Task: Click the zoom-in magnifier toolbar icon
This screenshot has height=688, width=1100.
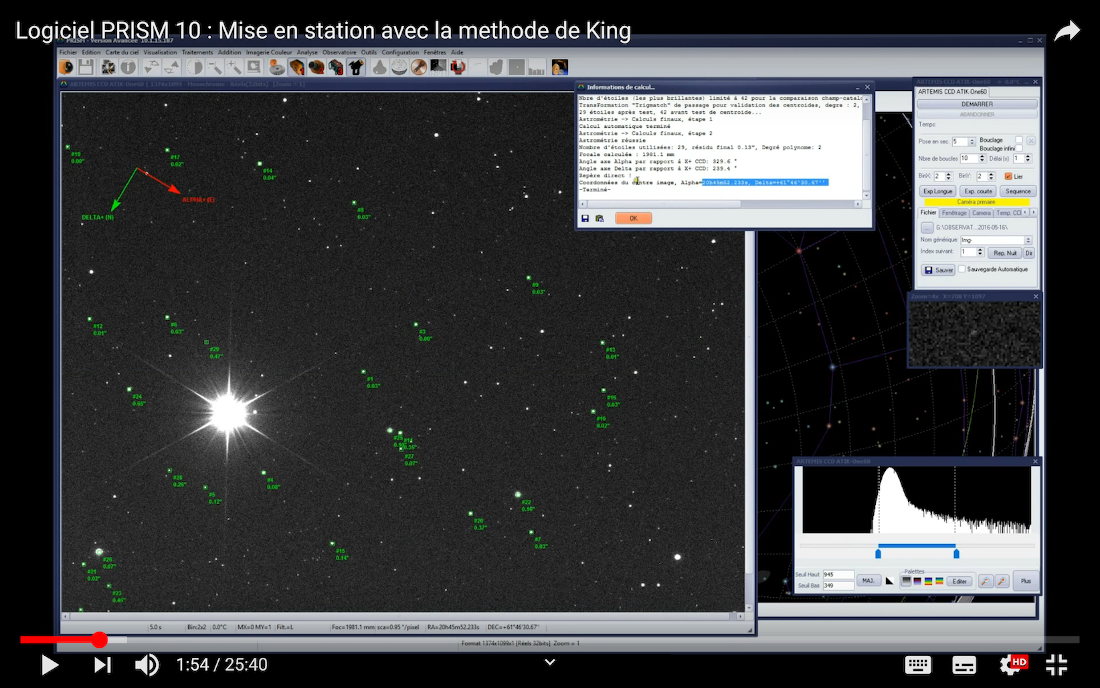Action: pos(233,67)
